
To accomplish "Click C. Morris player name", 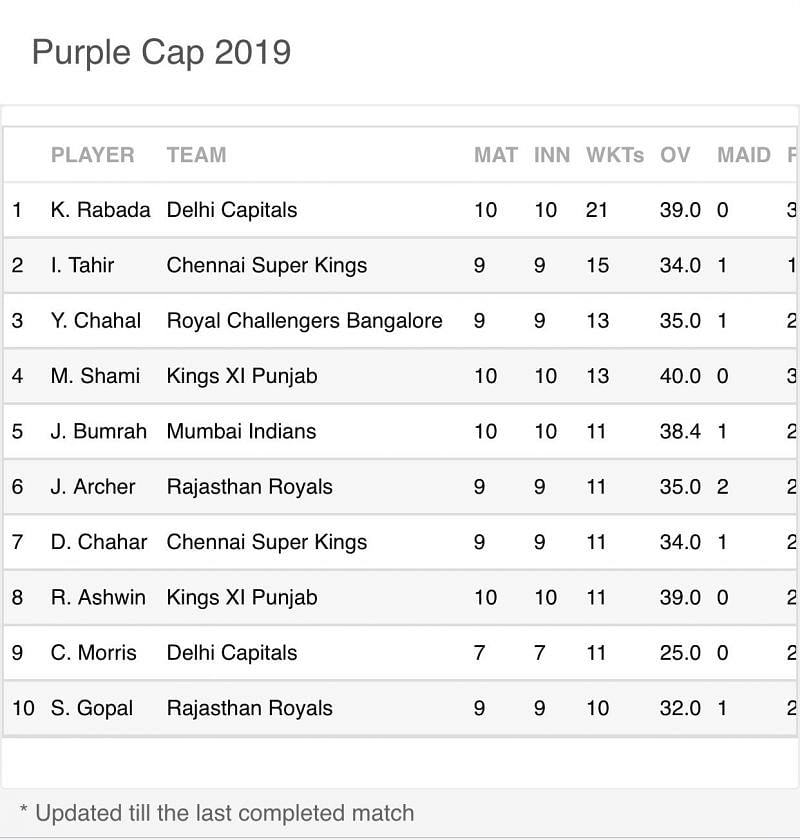I will coord(93,653).
